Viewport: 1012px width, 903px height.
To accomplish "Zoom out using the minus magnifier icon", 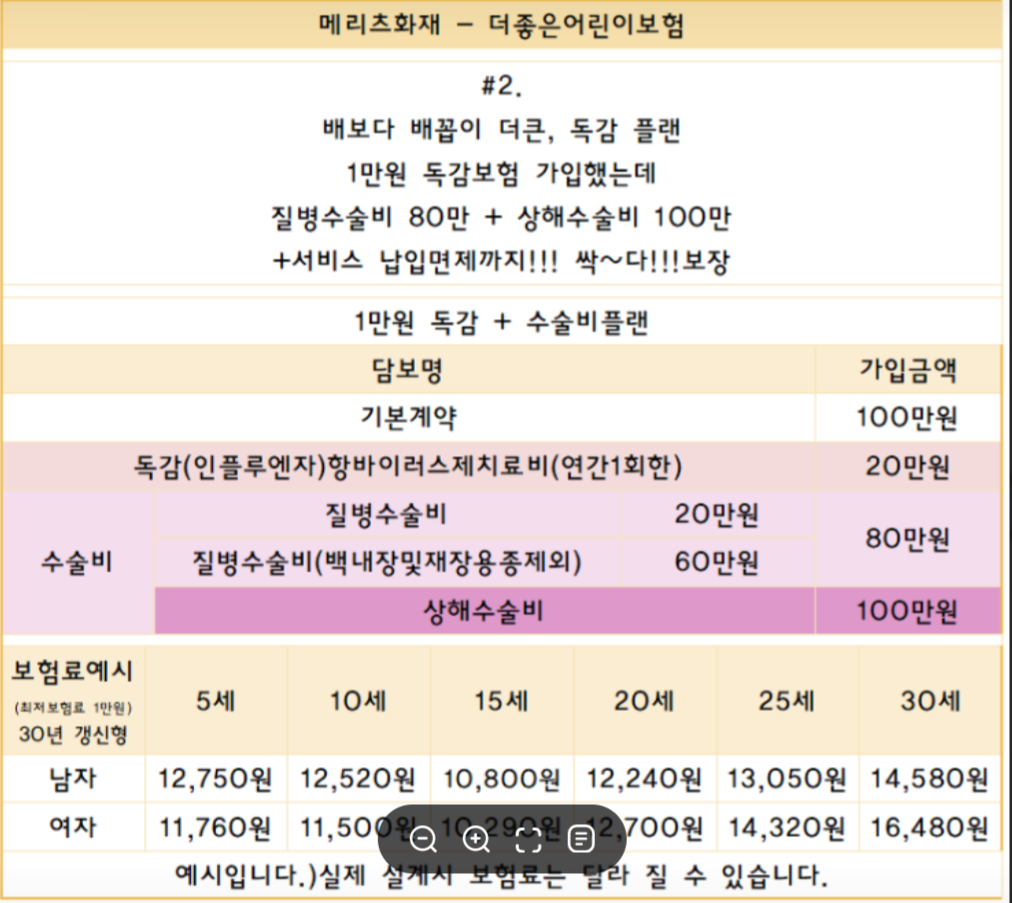I will point(423,839).
